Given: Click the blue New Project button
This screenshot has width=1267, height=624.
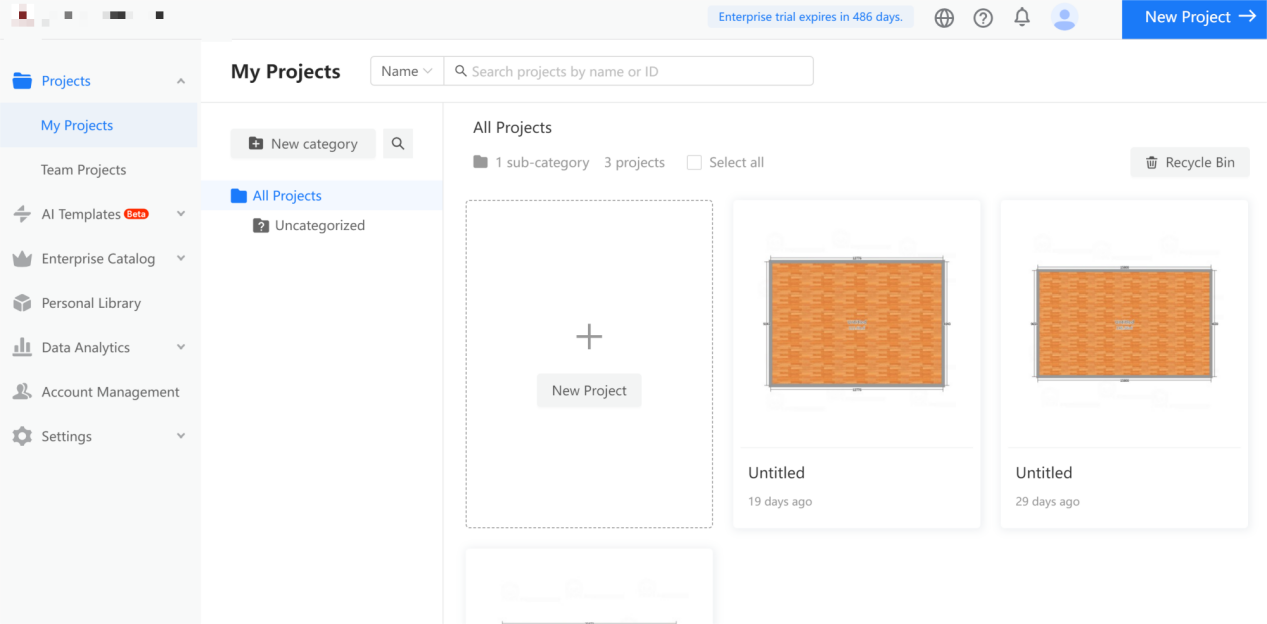Looking at the screenshot, I should coord(1194,18).
